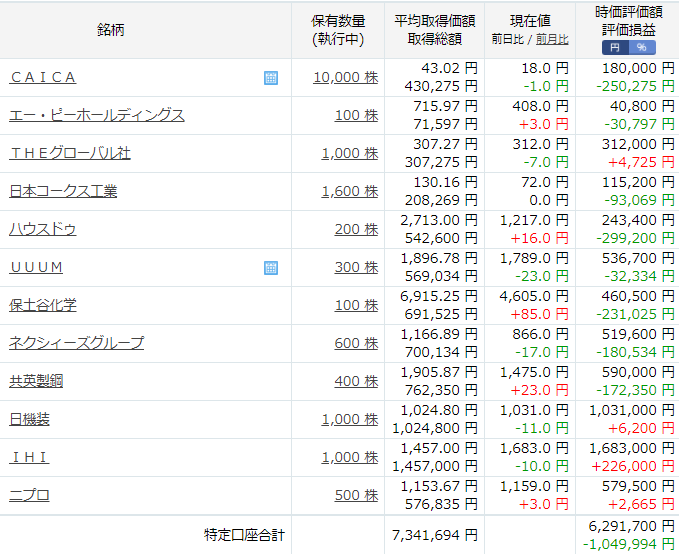Screen dimensions: 679x554
Task: Switch valuation display to yen (円)
Action: click(615, 48)
